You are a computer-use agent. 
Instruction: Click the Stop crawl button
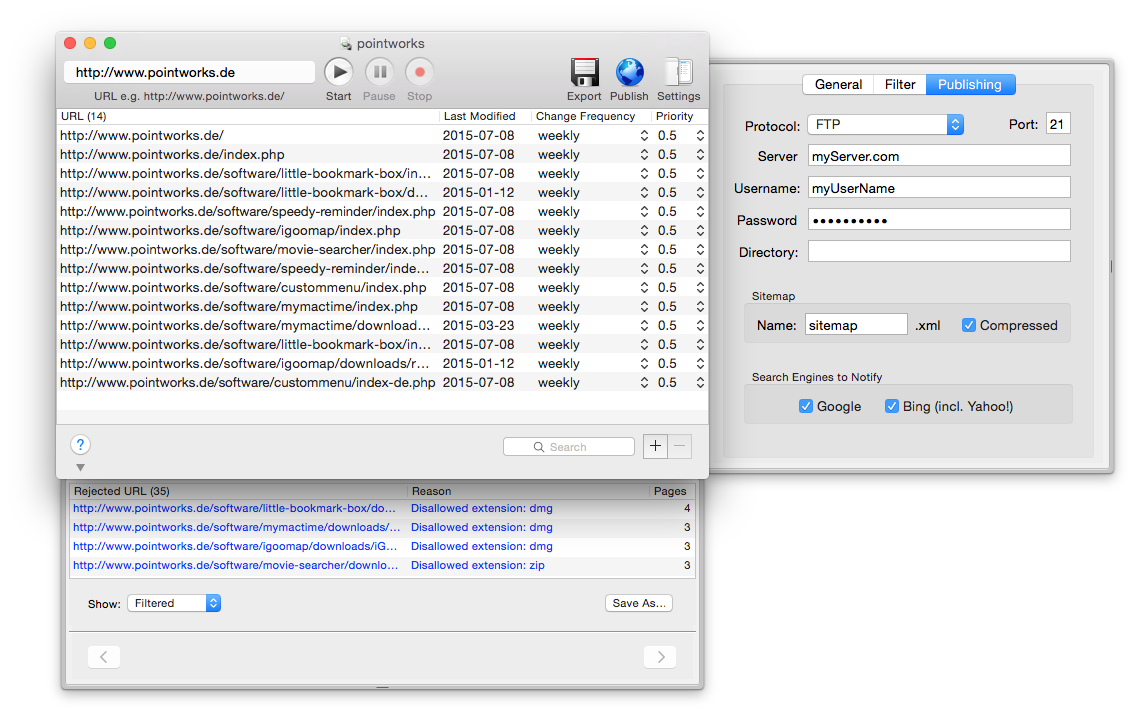tap(419, 72)
